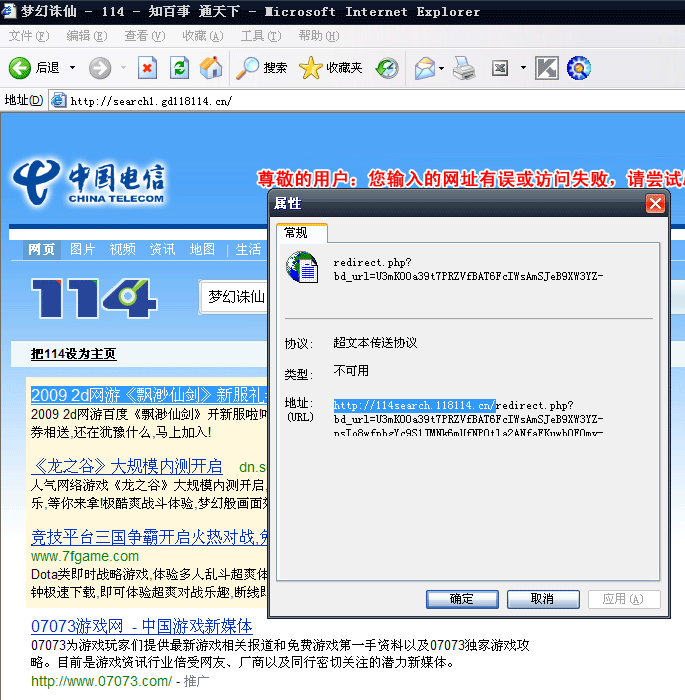Click the K toolbar icon
The image size is (685, 700).
point(547,68)
